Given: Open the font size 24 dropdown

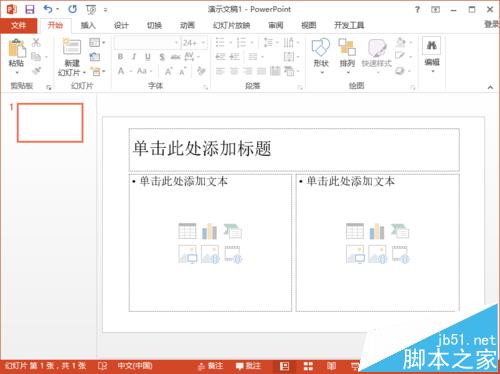Looking at the screenshot, I should click(x=203, y=43).
